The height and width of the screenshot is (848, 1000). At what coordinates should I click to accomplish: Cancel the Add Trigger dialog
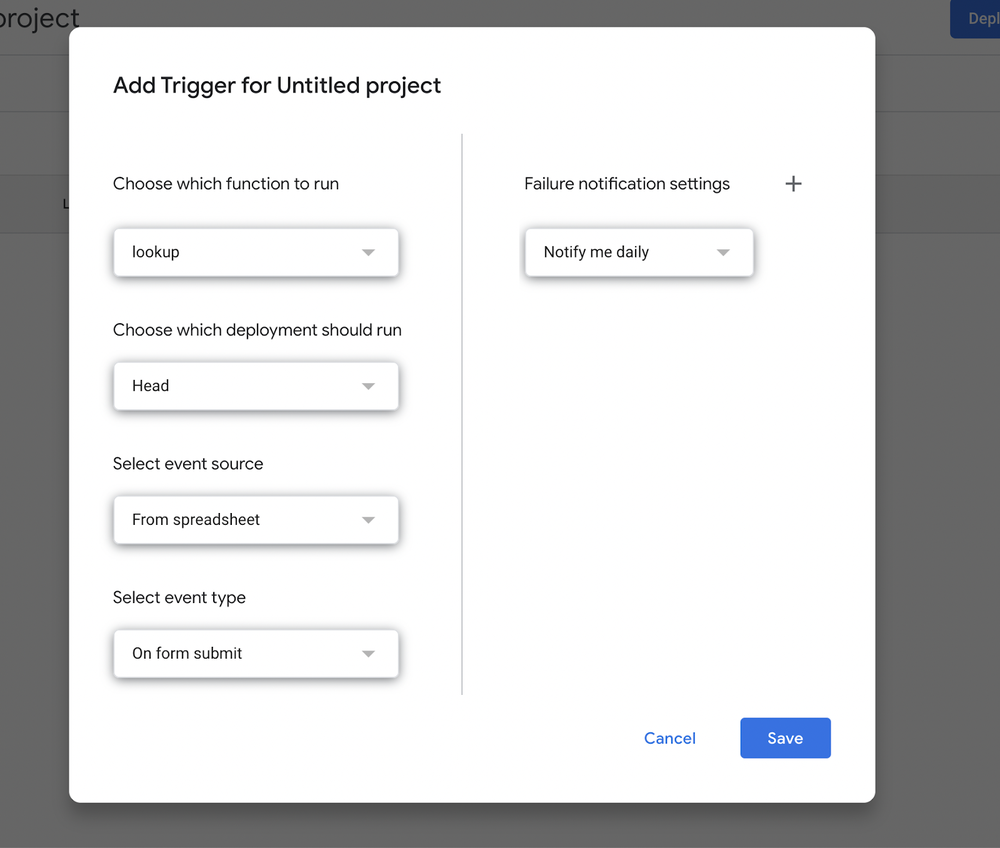[670, 738]
